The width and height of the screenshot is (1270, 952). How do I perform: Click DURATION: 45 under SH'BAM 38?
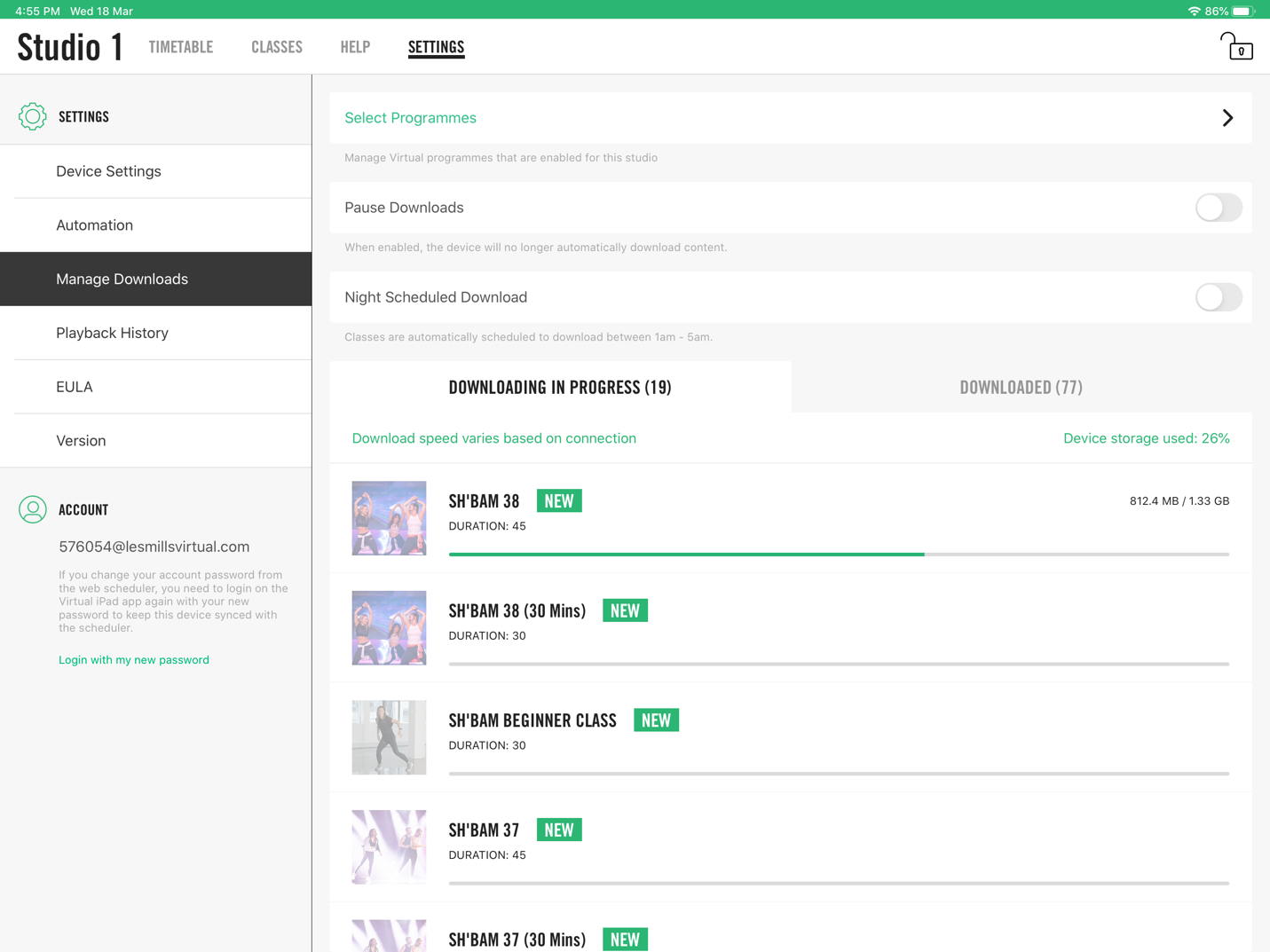[487, 526]
